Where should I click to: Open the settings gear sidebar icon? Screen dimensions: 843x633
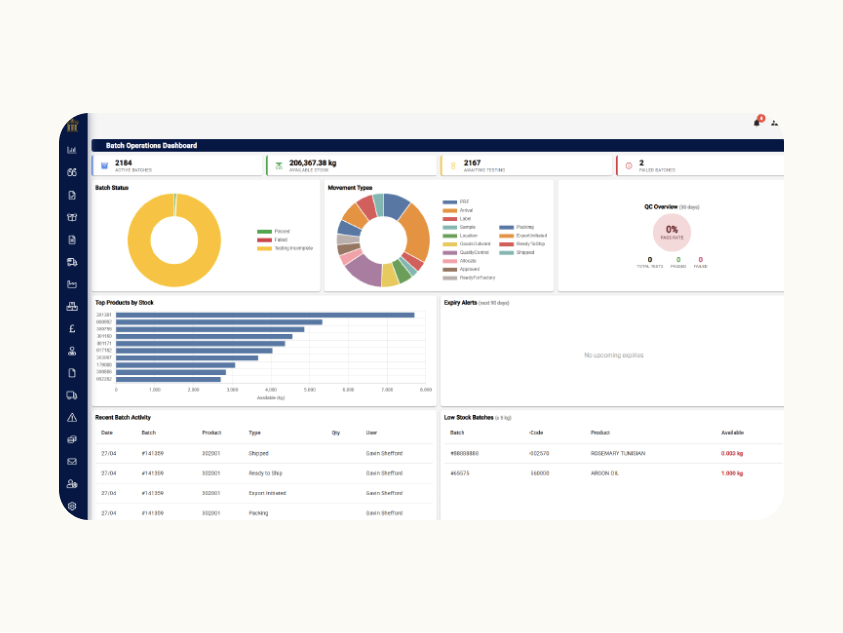tap(72, 506)
